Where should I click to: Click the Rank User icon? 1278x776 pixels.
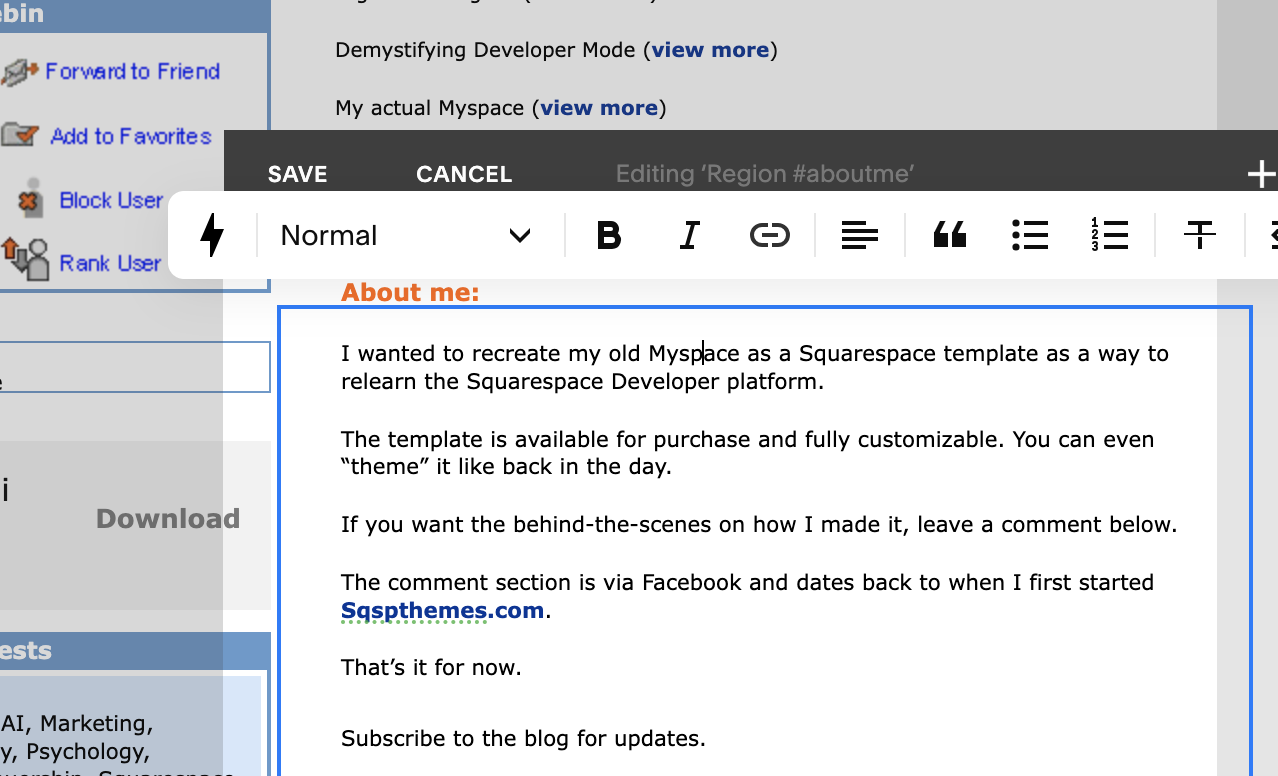coord(25,259)
